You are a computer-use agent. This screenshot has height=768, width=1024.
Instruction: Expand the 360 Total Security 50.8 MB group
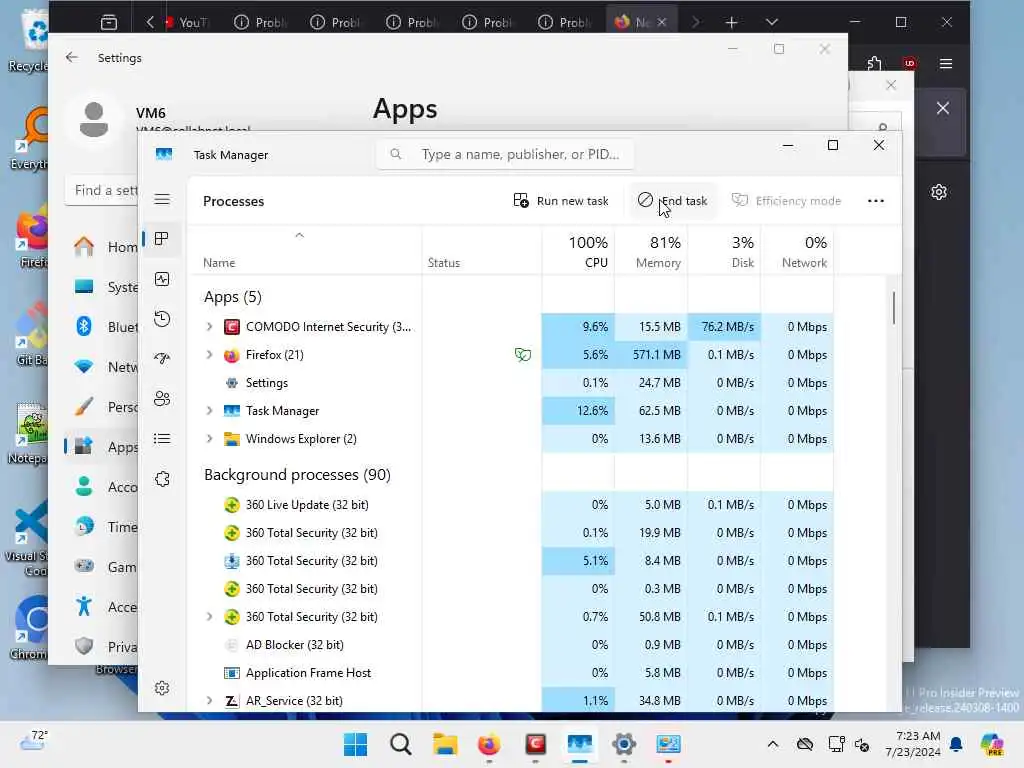209,616
